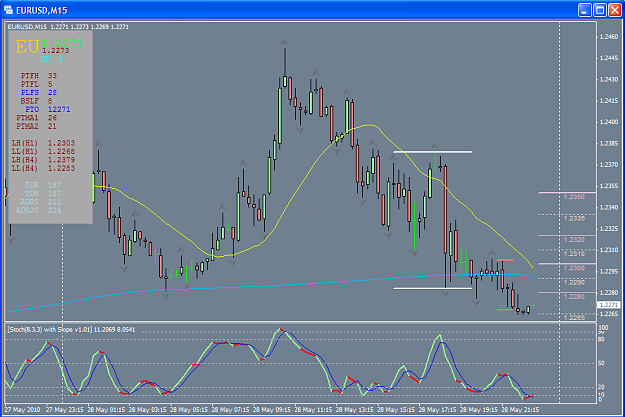Maximize the EURUSD,M15 chart window
The image size is (625, 417).
point(600,10)
